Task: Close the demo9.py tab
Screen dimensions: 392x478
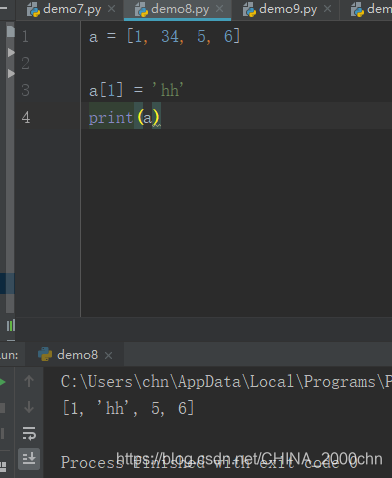Action: [x=328, y=9]
